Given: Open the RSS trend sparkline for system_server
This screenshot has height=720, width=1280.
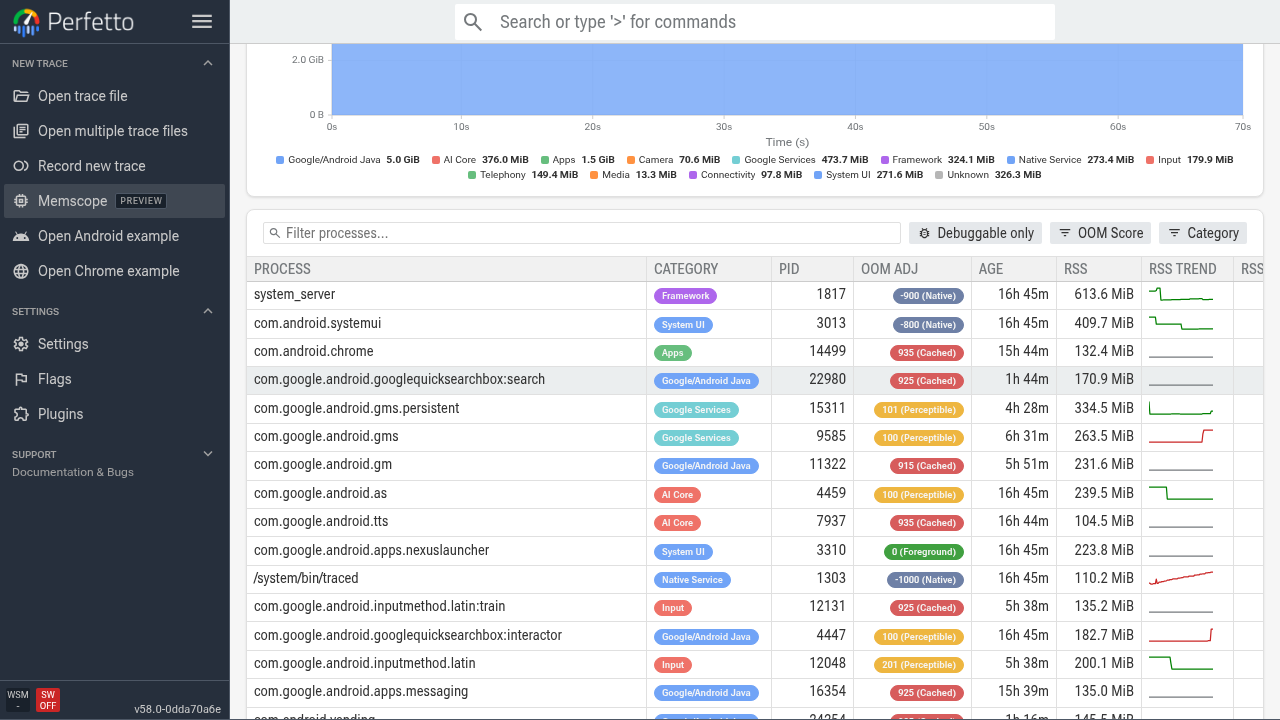Looking at the screenshot, I should [1181, 295].
